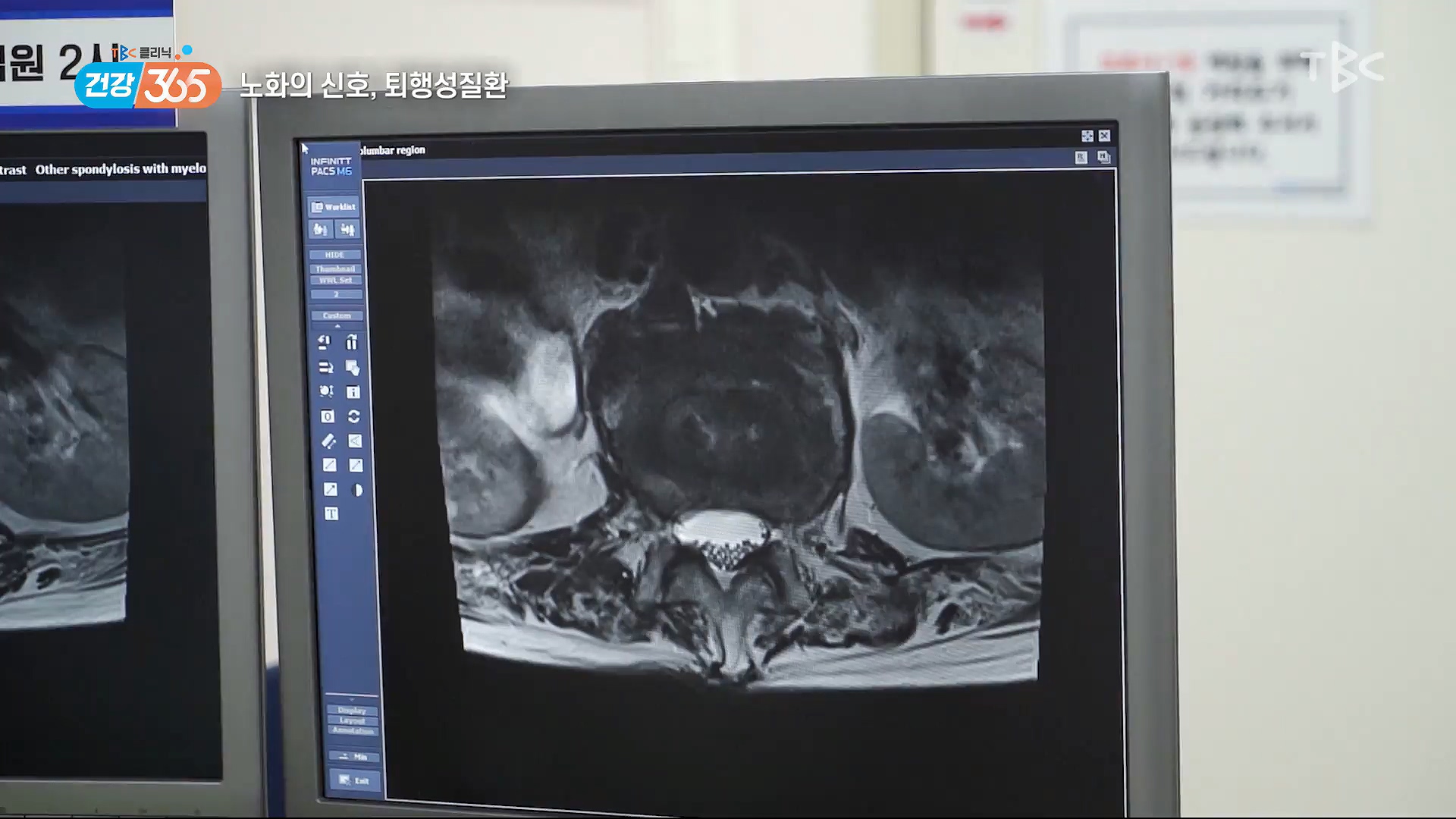Select the arrow annotation tool

coord(331,490)
